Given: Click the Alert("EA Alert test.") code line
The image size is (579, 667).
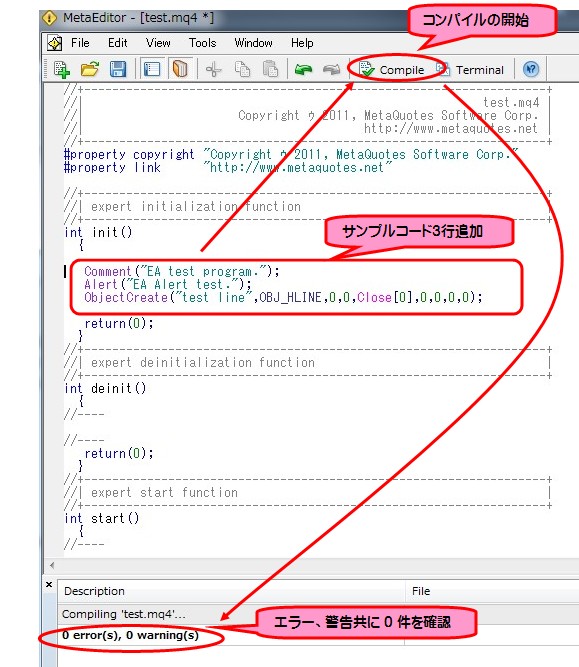Looking at the screenshot, I should tap(168, 284).
